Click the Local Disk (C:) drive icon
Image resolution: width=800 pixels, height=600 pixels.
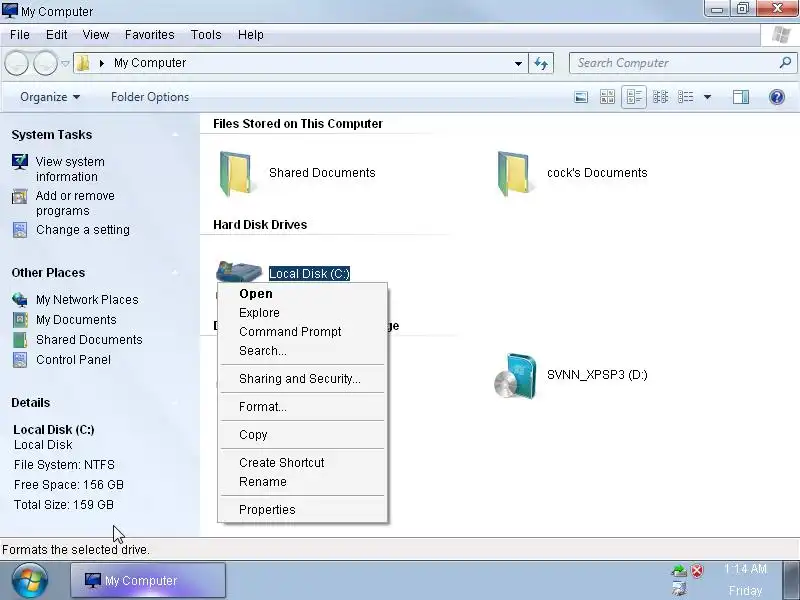[239, 271]
